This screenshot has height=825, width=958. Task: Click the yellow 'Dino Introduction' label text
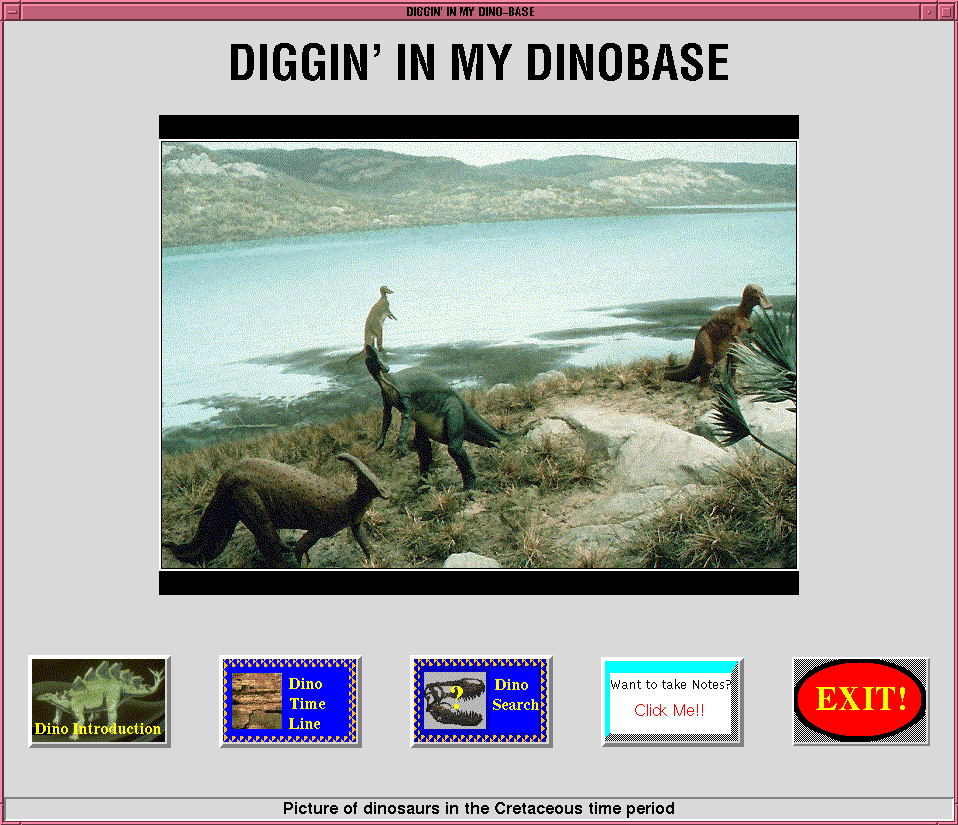click(x=98, y=729)
